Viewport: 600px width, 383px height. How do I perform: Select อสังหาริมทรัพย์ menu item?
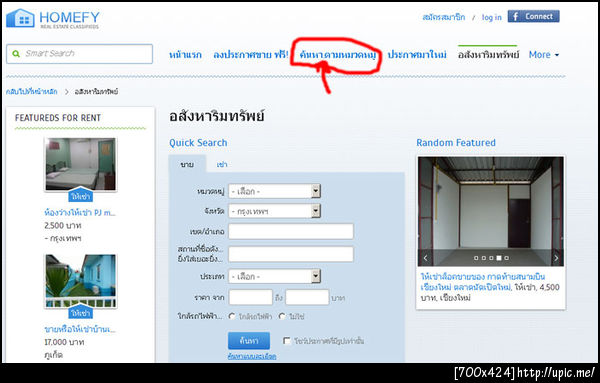click(x=488, y=55)
